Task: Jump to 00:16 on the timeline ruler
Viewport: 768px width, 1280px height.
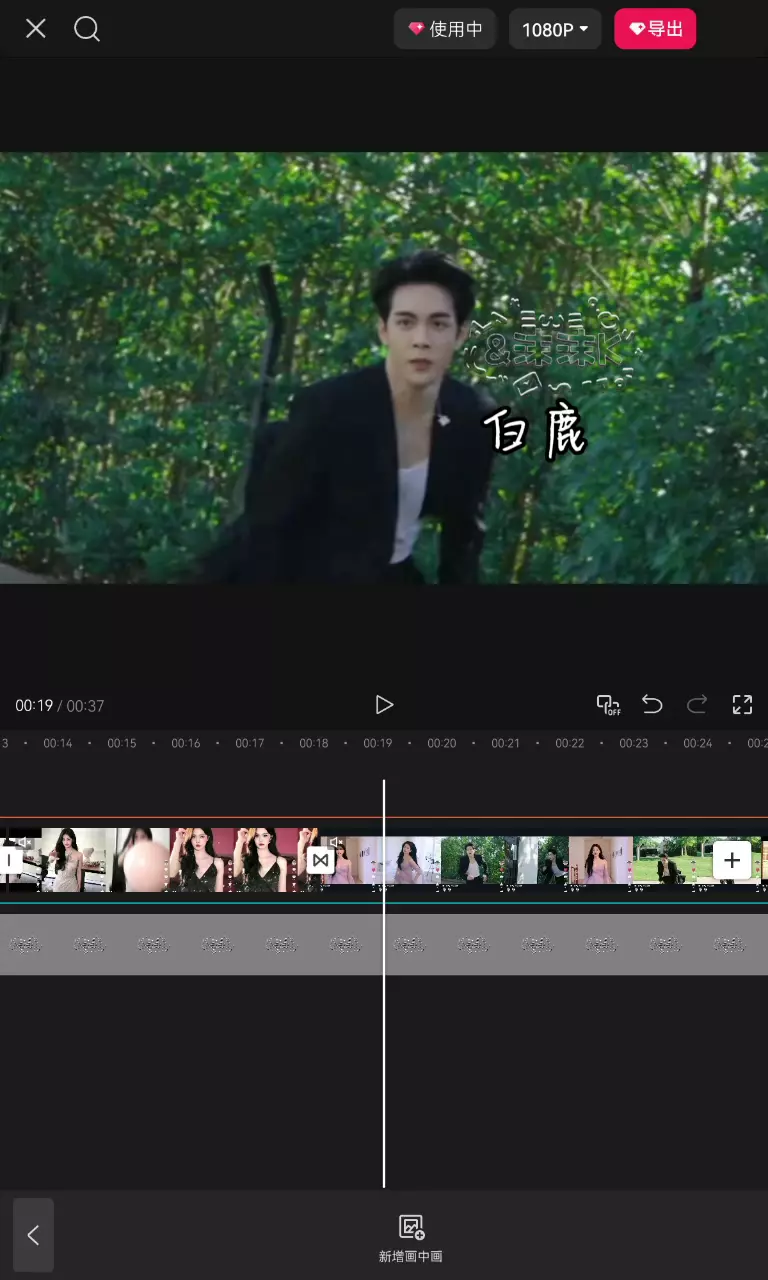Action: [186, 744]
